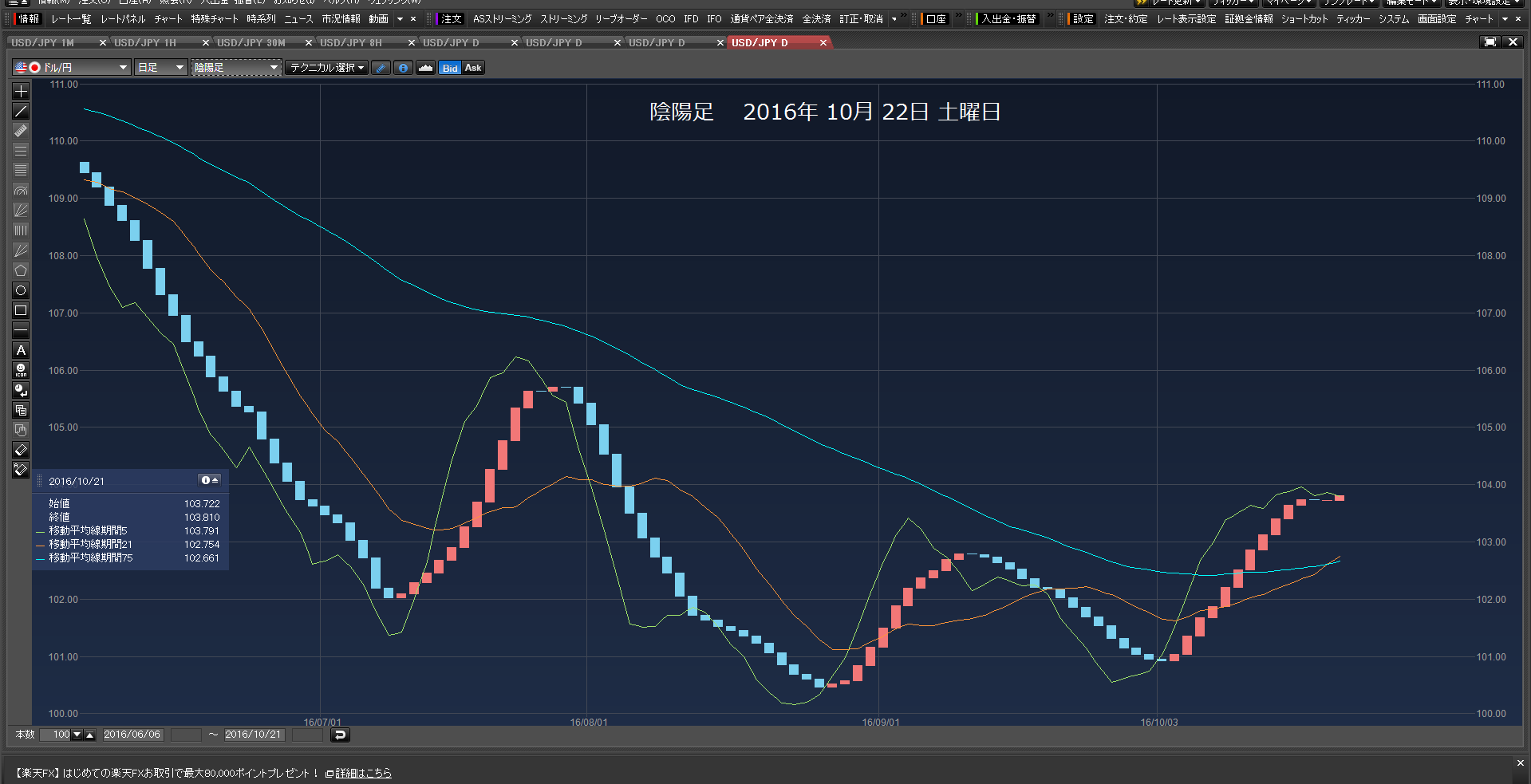Screen dimensions: 1531x784
Task: Open the ドル/円 currency pair dropdown
Action: (72, 68)
